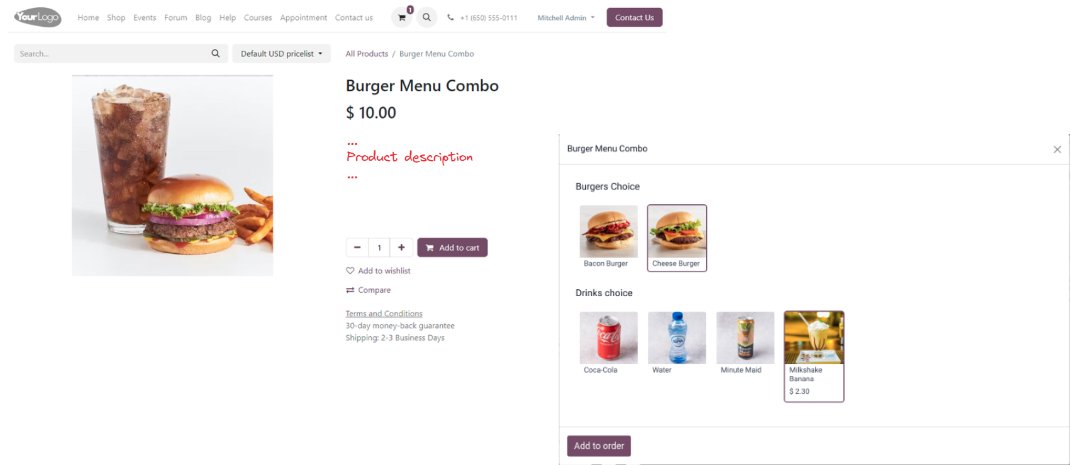Increase quantity with the plus button
The width and height of the screenshot is (1071, 465).
click(401, 248)
